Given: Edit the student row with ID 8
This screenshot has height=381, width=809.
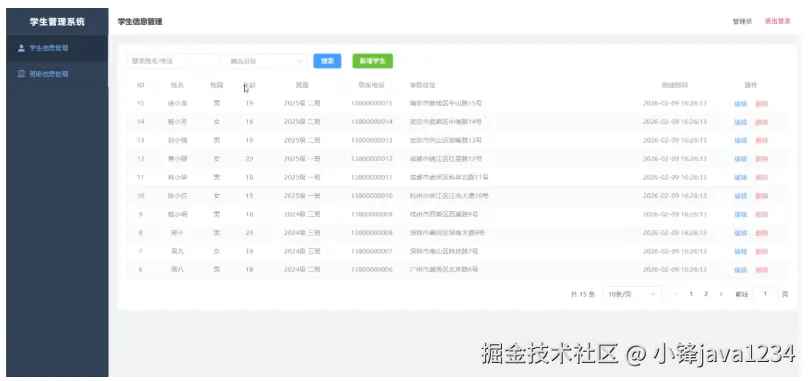Looking at the screenshot, I should [740, 233].
